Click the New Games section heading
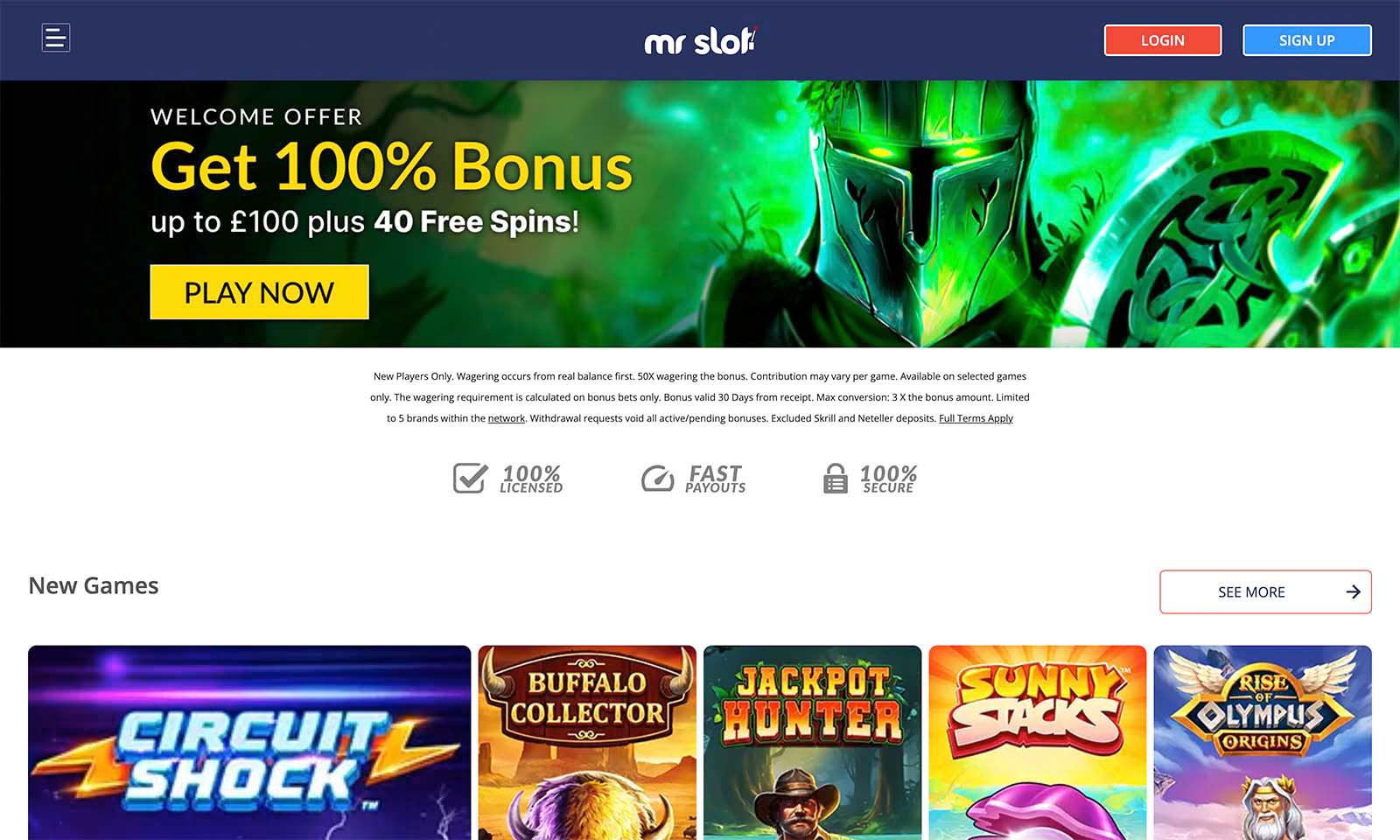The width and height of the screenshot is (1400, 840). [x=94, y=585]
